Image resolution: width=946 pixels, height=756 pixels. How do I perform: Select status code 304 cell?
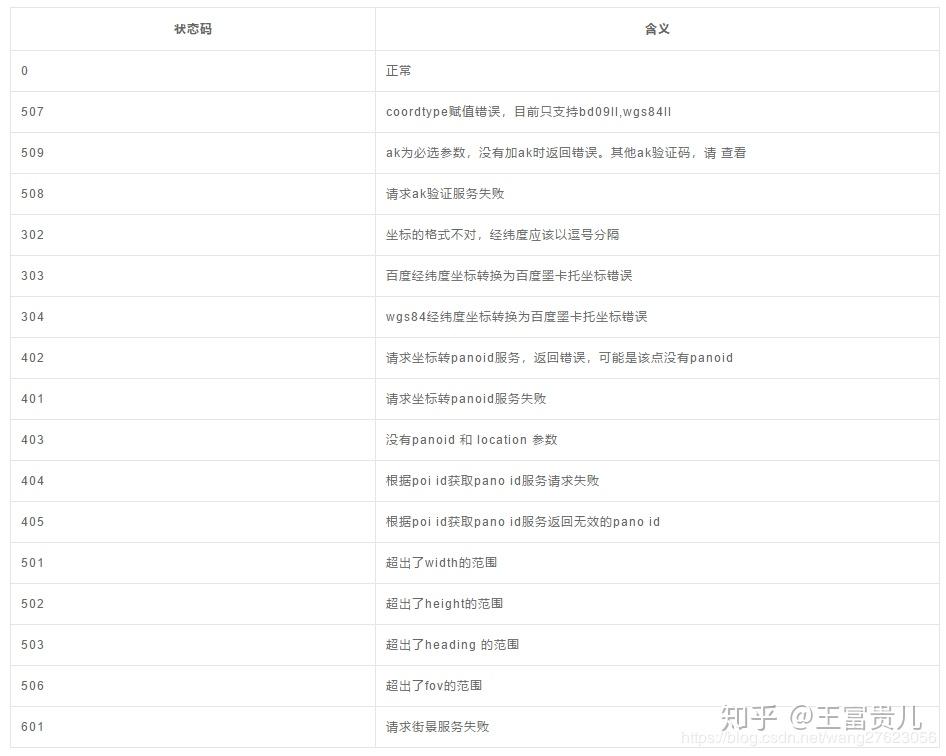(193, 317)
